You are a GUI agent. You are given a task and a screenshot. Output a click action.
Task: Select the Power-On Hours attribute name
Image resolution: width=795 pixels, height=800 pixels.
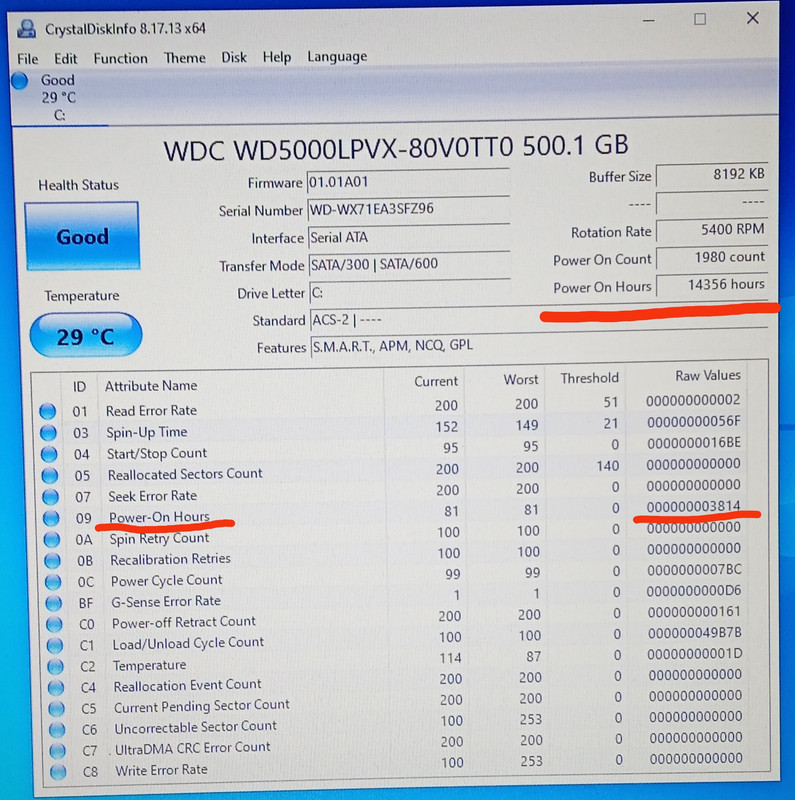click(159, 517)
